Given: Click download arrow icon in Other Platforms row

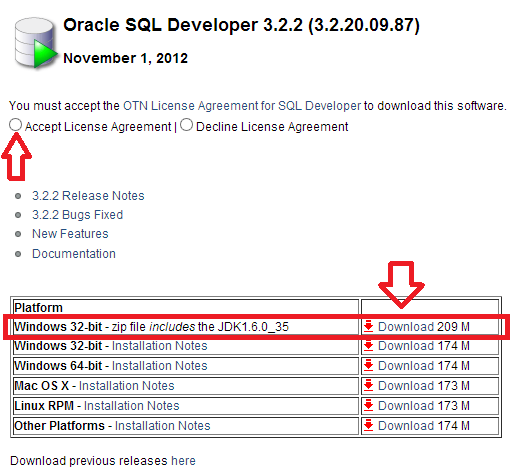Looking at the screenshot, I should point(368,426).
